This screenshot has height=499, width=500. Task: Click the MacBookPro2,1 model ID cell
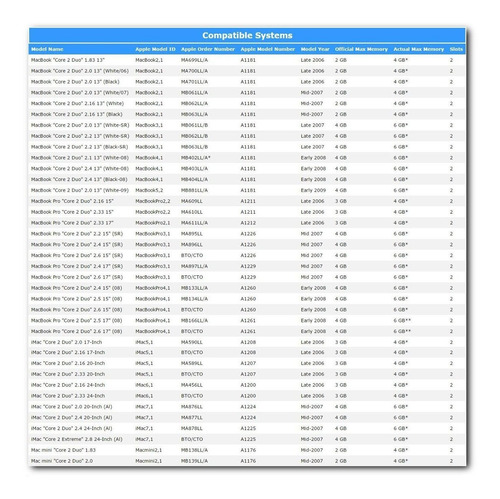(153, 223)
